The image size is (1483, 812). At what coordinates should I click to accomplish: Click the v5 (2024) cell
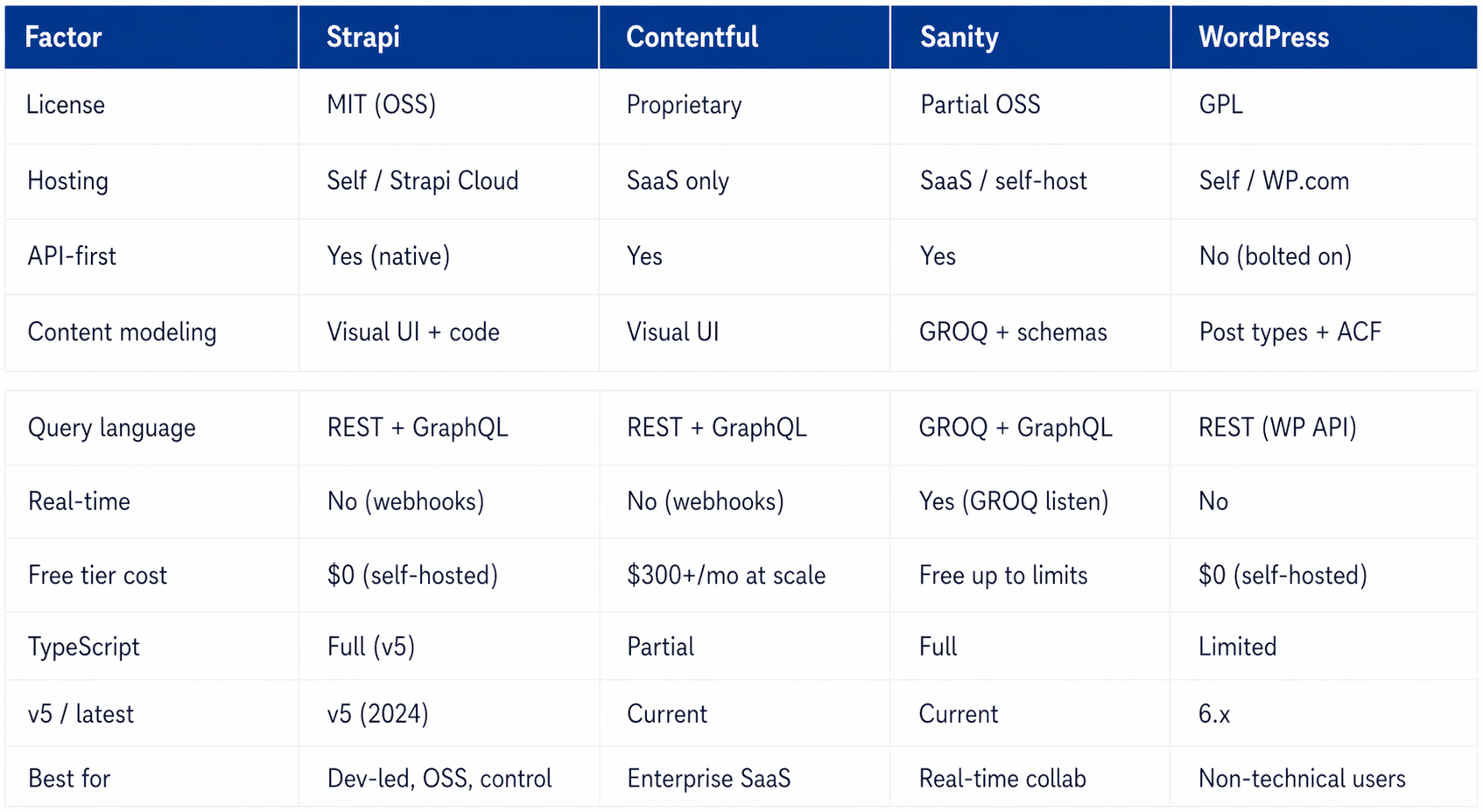pos(377,714)
